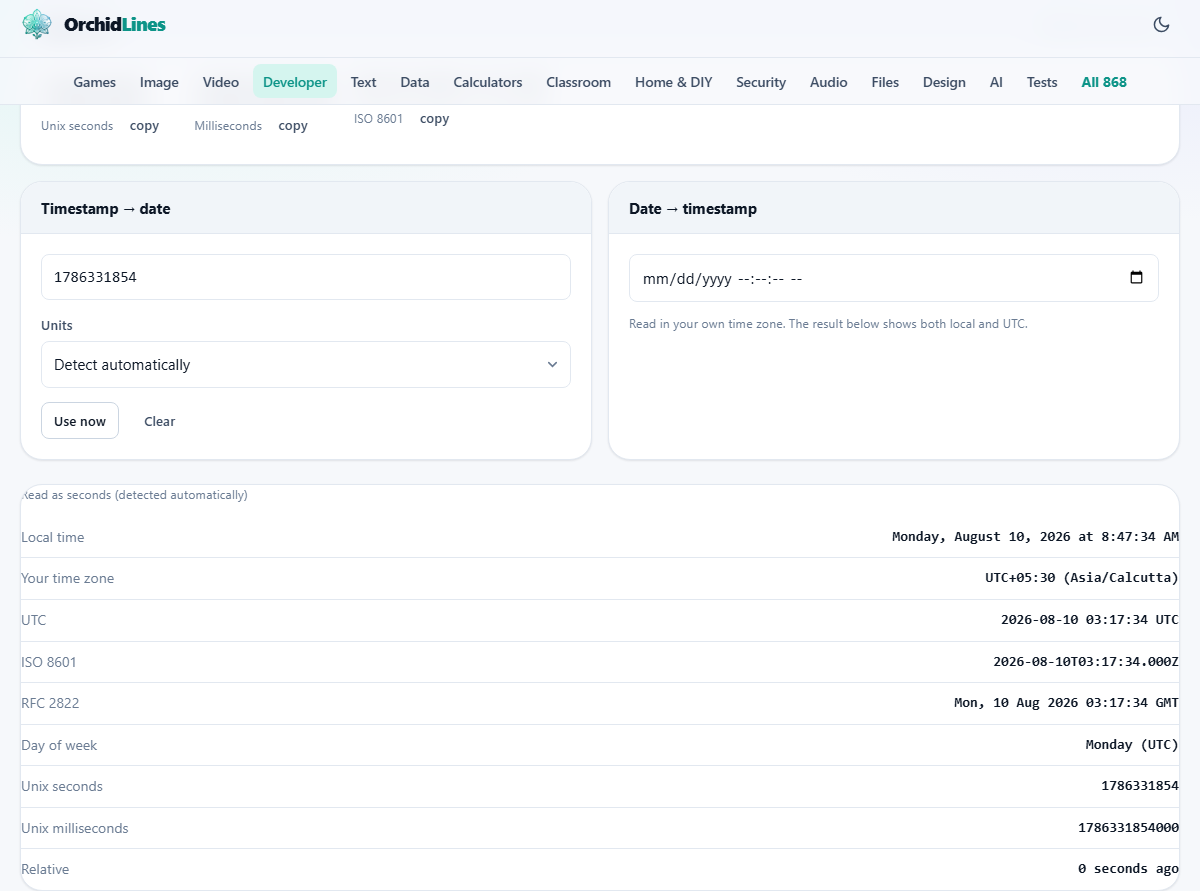Click the OrchidLines brand name
Image resolution: width=1200 pixels, height=891 pixels.
click(x=115, y=24)
